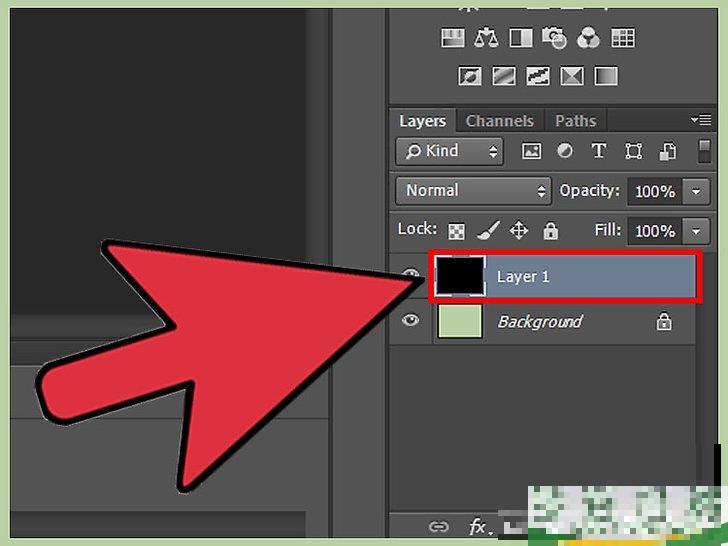Click the Fill: label
Viewport: 728px width, 546px height.
[607, 229]
